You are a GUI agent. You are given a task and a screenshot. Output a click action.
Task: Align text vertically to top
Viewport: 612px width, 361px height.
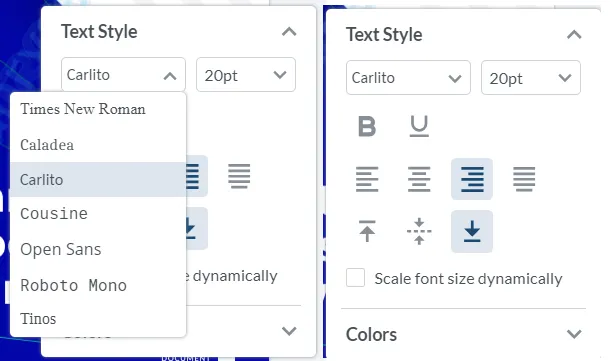tap(367, 231)
